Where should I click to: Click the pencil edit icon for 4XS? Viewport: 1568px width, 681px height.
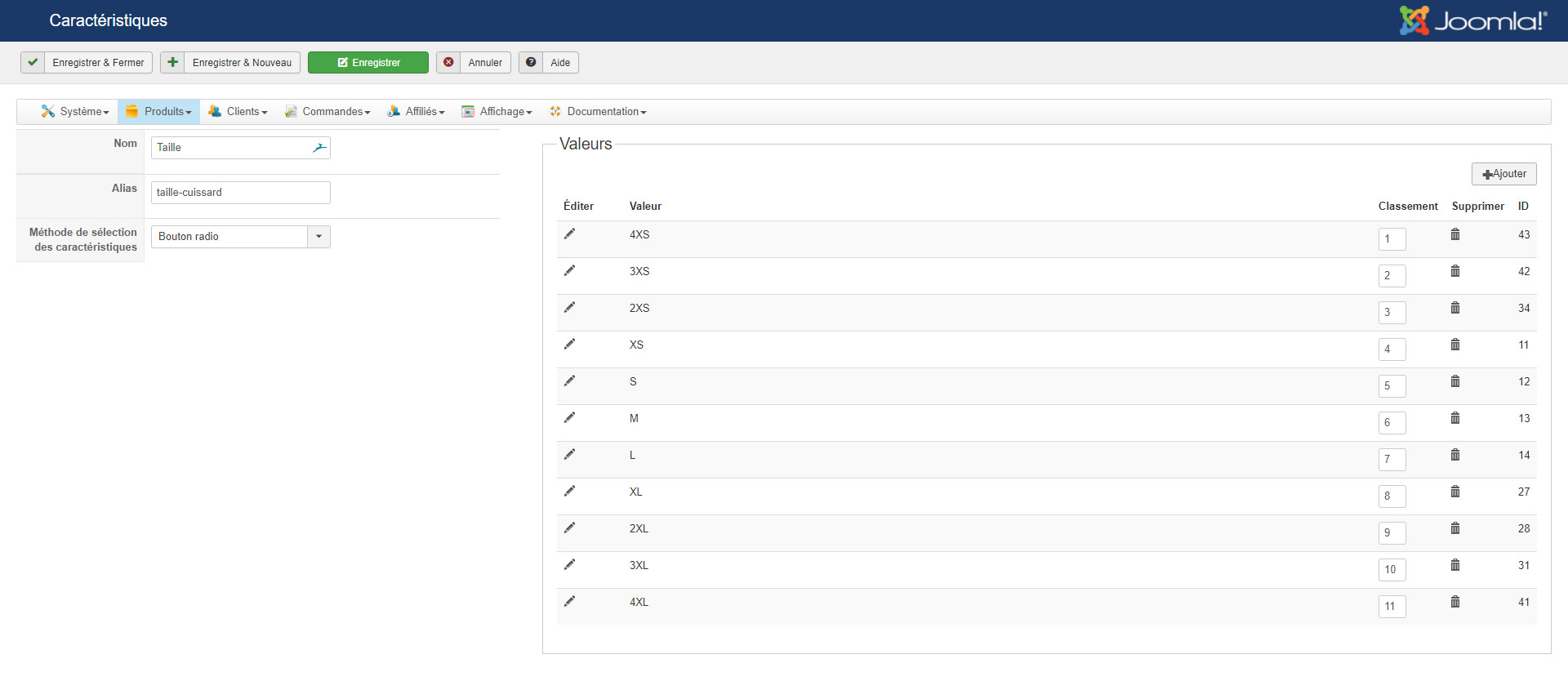(569, 234)
